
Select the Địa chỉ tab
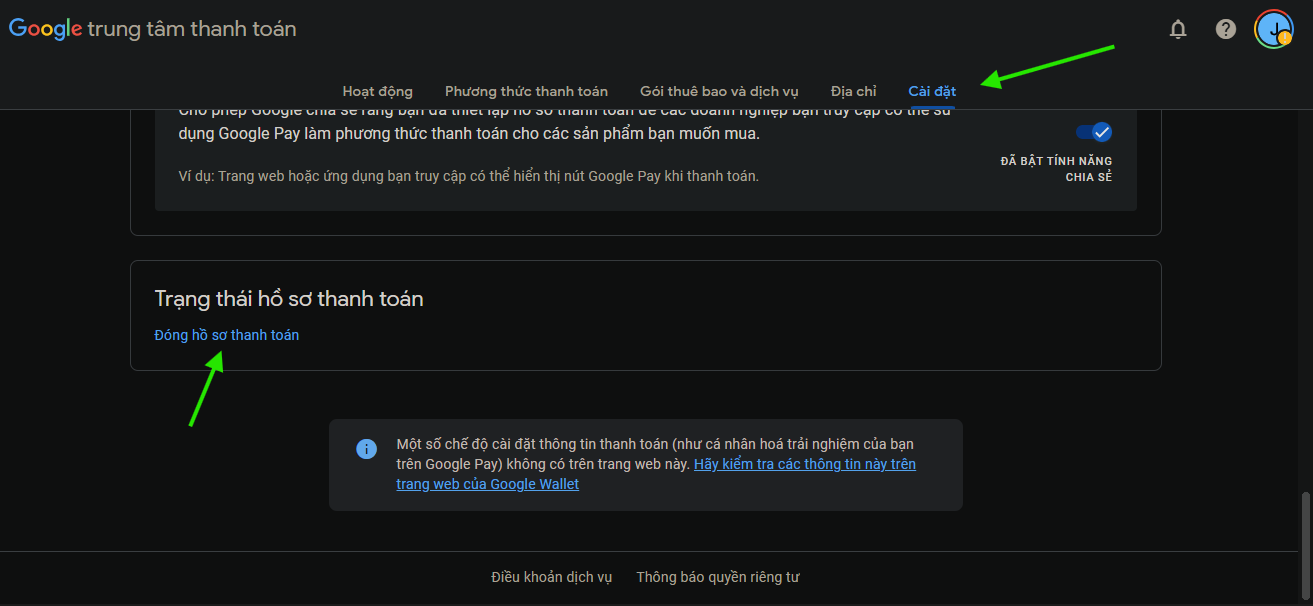[853, 91]
